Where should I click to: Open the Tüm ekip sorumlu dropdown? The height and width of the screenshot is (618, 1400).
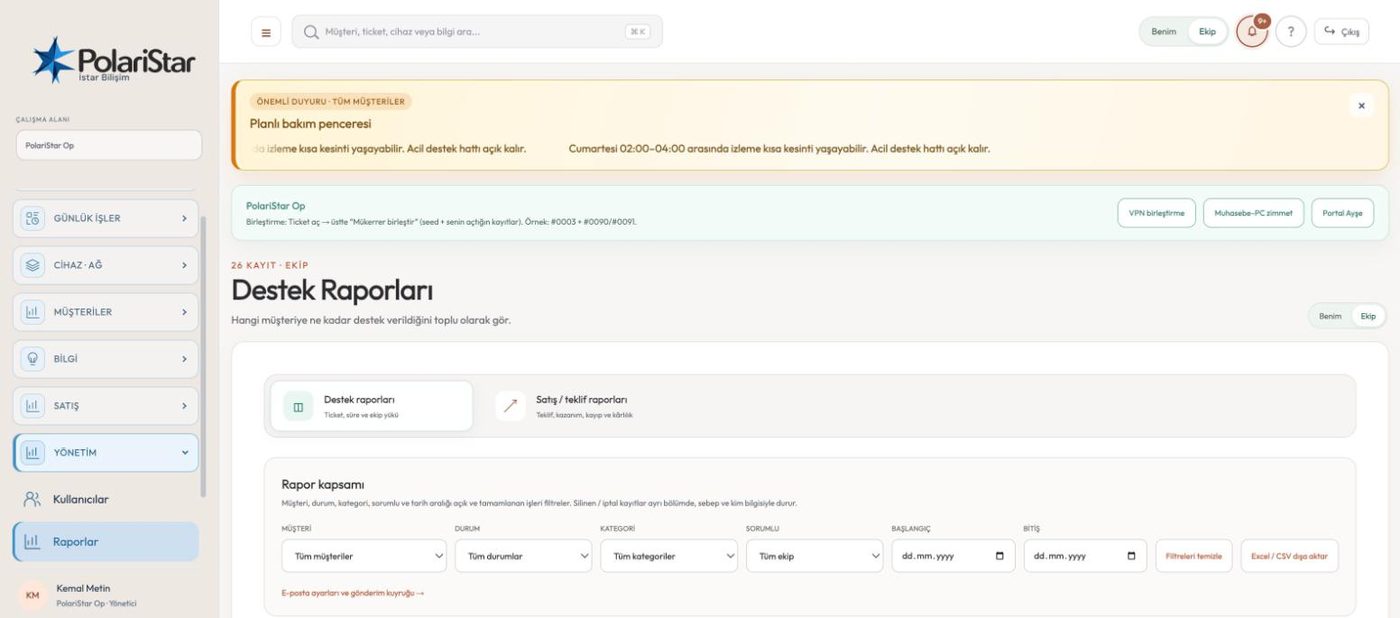(x=814, y=556)
